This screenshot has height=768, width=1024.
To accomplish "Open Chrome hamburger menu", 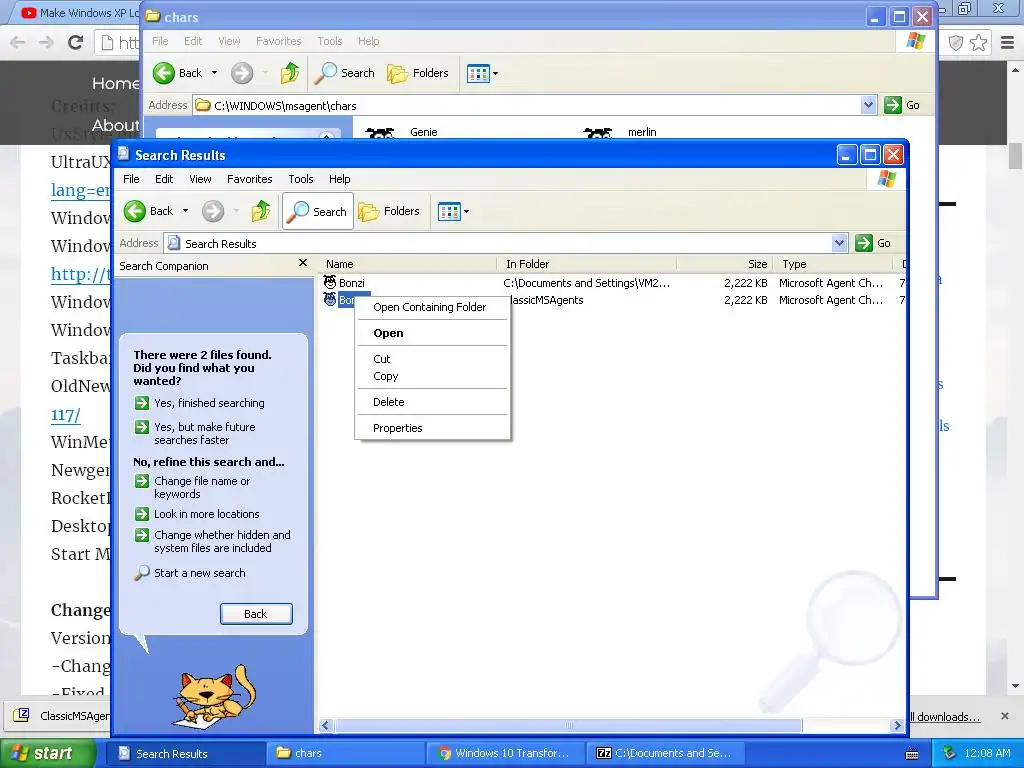I will [x=1008, y=43].
